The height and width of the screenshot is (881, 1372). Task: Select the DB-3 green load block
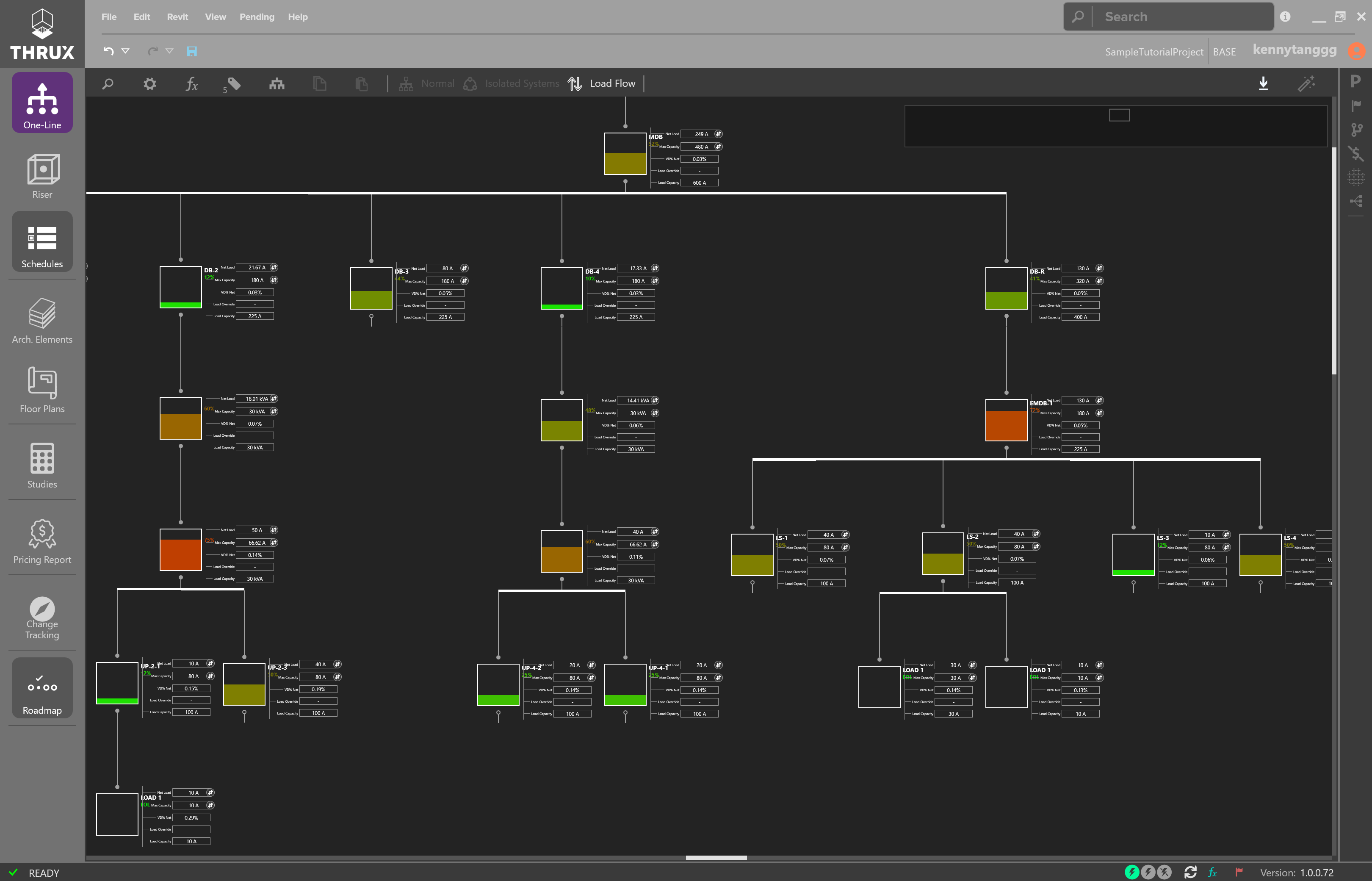(x=371, y=288)
